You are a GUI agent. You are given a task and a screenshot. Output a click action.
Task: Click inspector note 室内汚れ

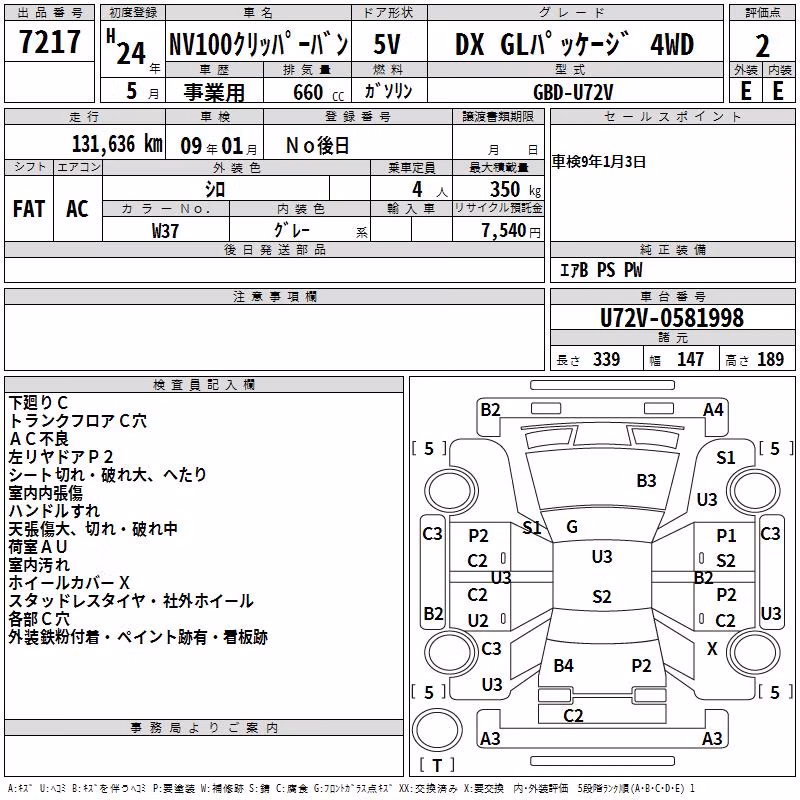coord(39,565)
